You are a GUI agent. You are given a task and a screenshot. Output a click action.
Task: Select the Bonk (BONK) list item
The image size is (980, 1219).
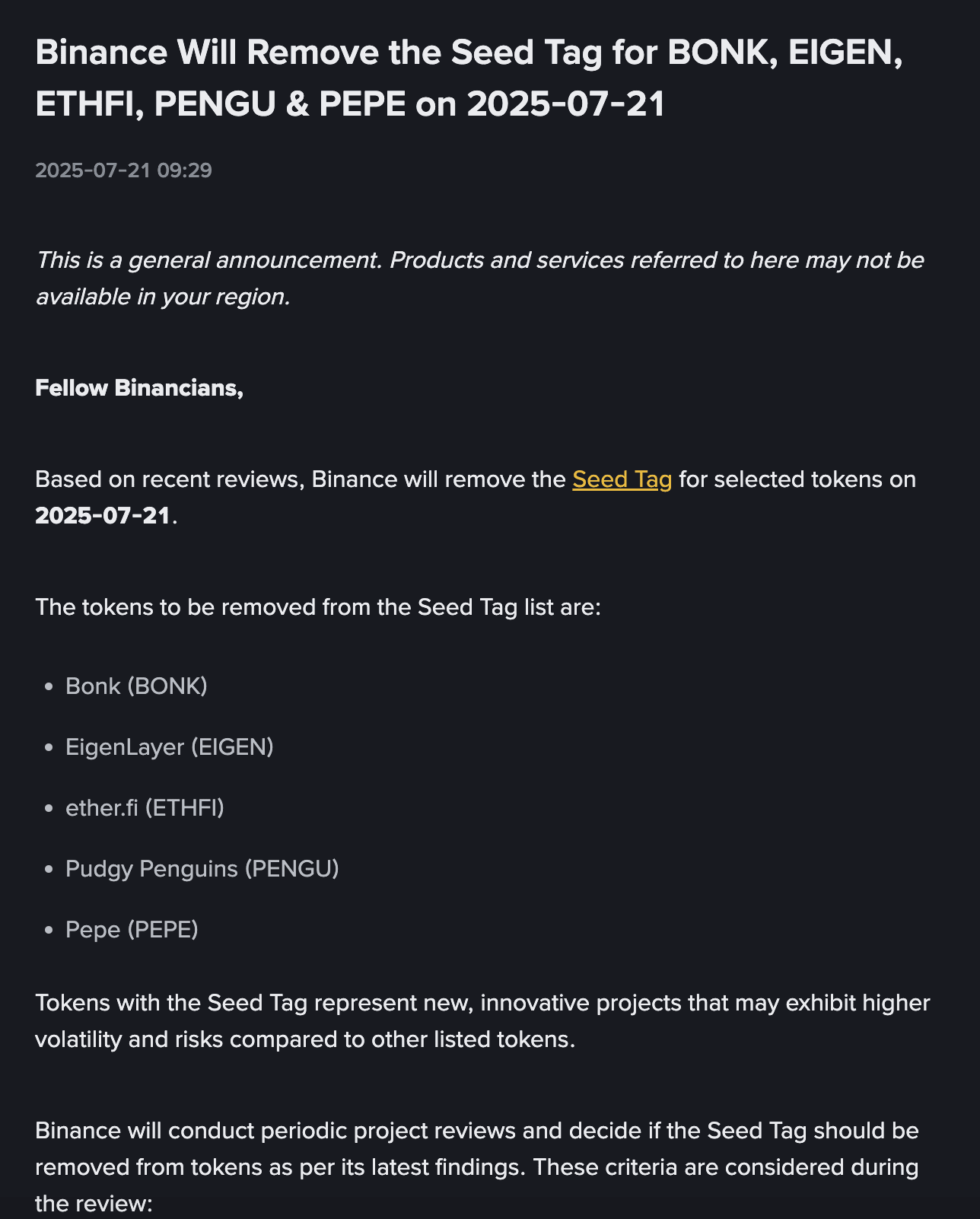tap(136, 686)
